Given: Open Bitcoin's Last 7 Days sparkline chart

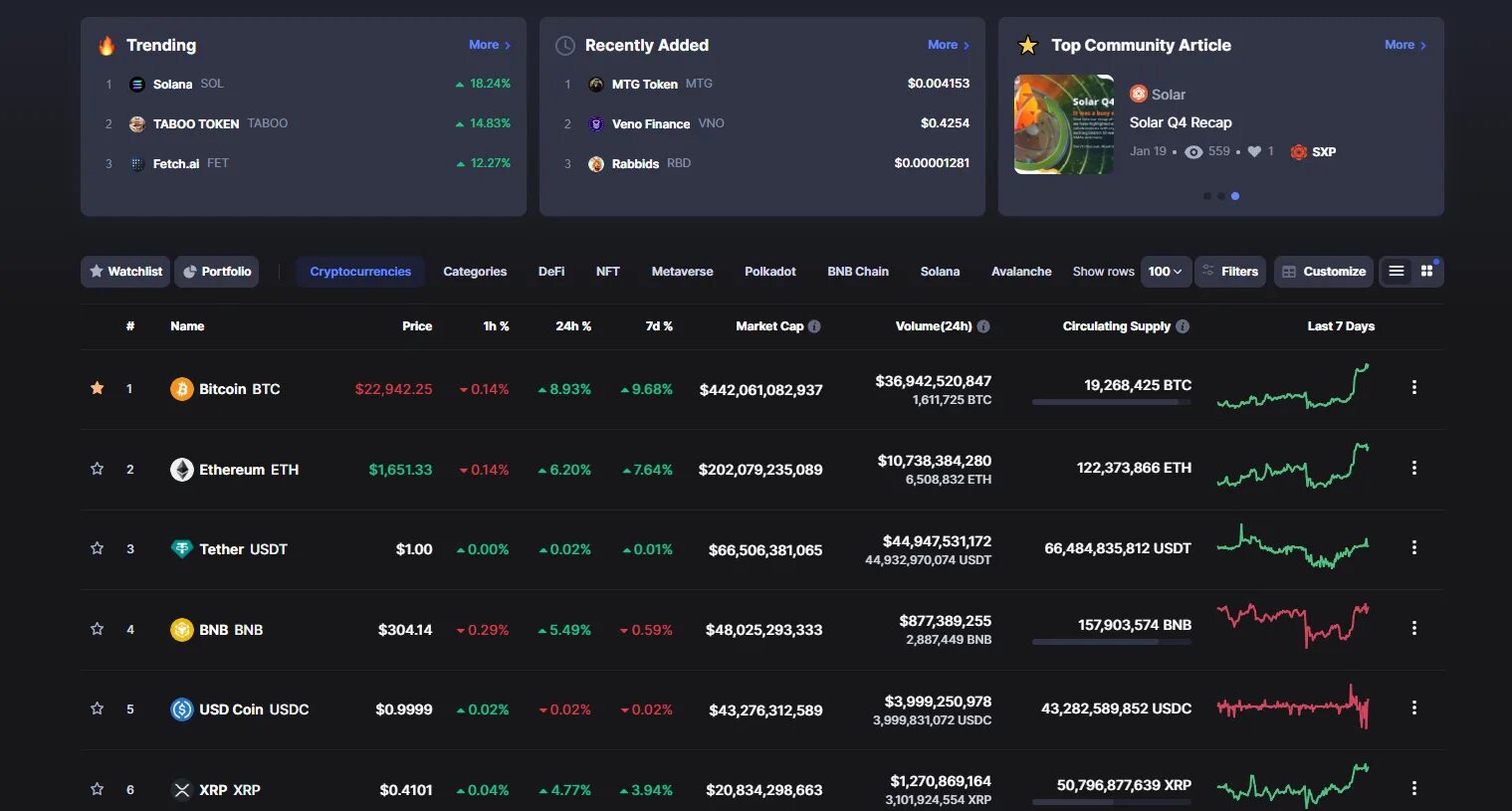Looking at the screenshot, I should coord(1293,387).
